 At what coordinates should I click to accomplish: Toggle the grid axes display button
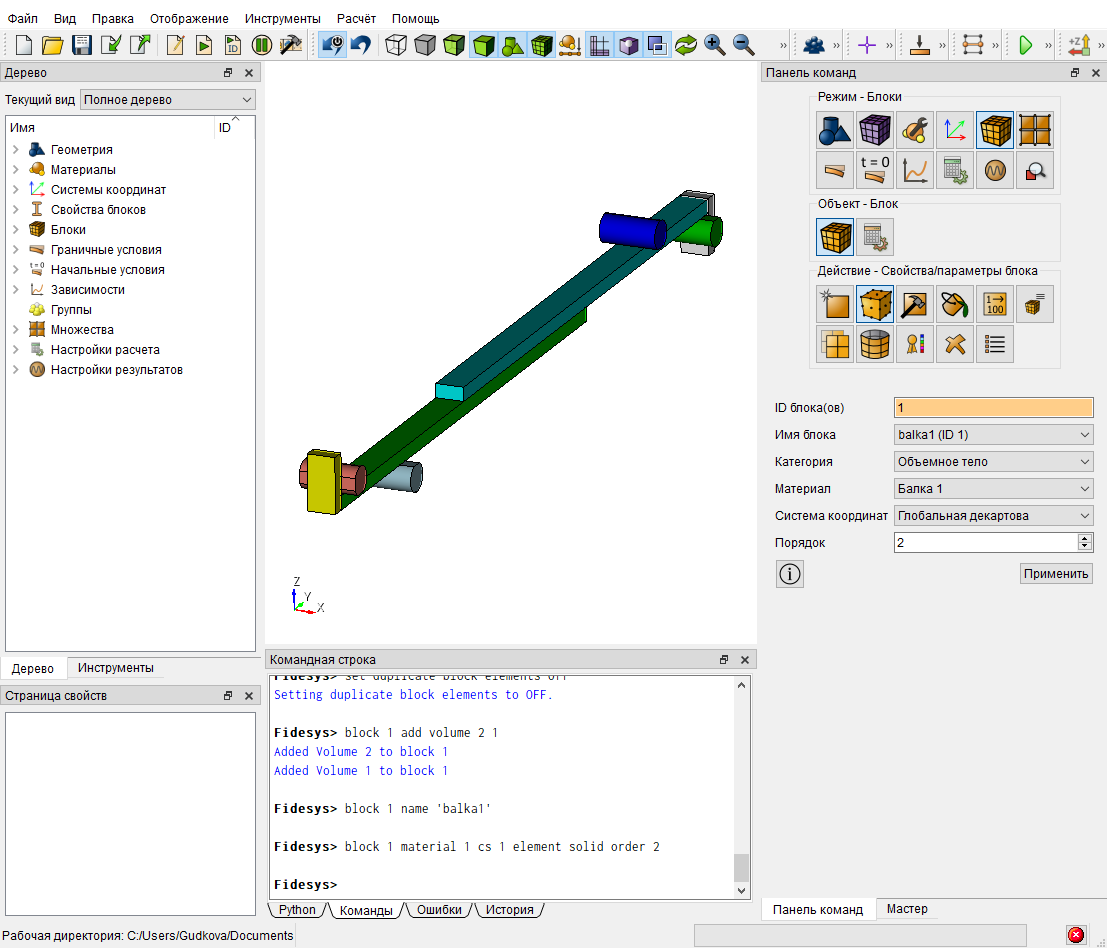(599, 45)
